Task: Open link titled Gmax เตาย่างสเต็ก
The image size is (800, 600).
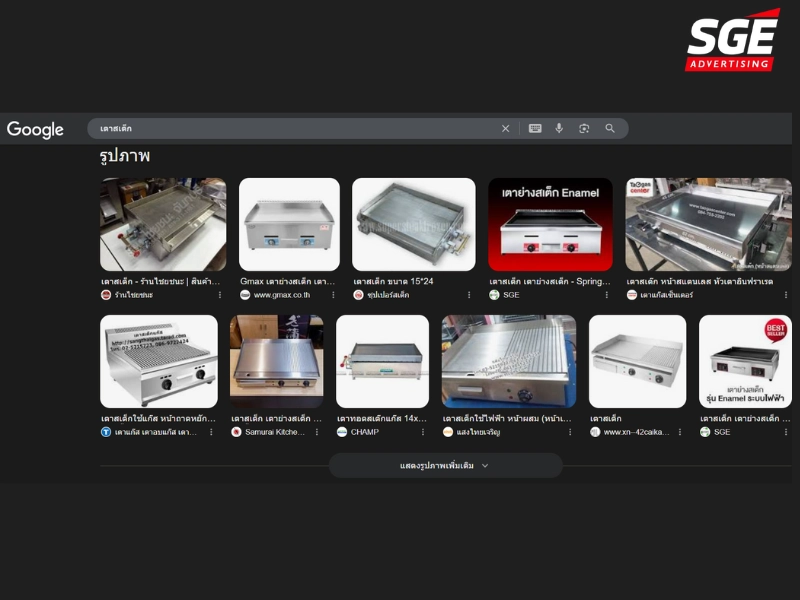Action: click(x=287, y=282)
